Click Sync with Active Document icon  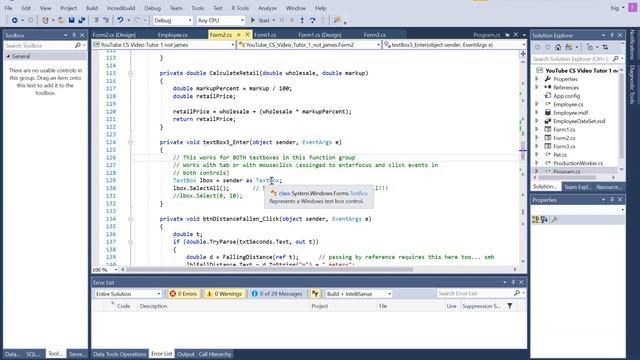[x=605, y=47]
